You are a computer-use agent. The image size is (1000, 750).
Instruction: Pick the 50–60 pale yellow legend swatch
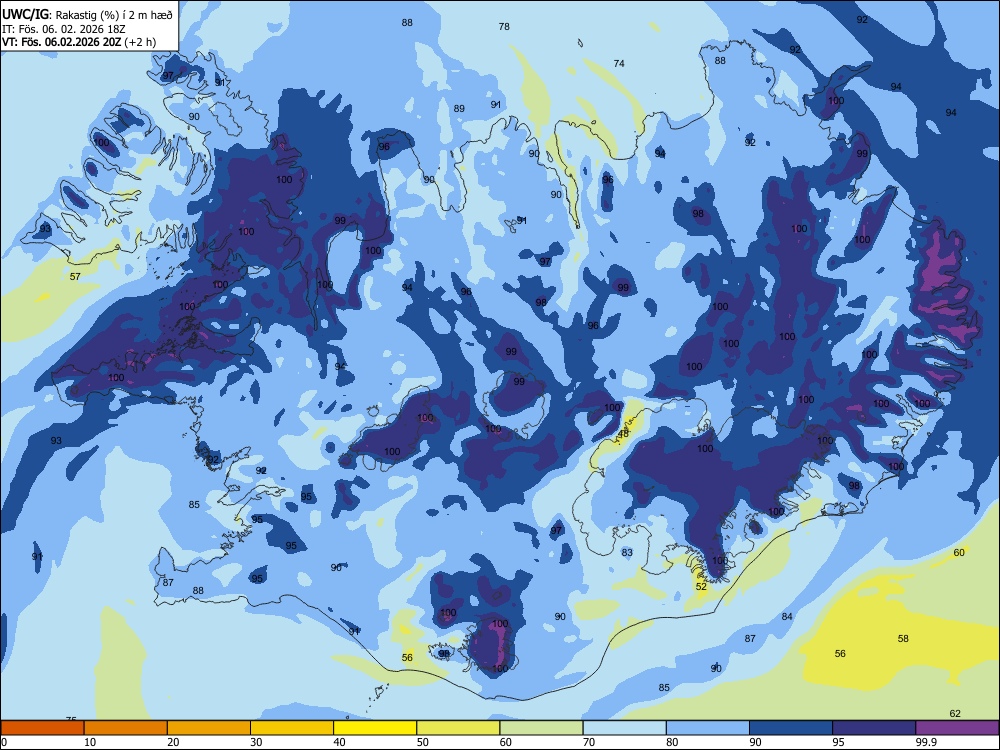[x=458, y=728]
